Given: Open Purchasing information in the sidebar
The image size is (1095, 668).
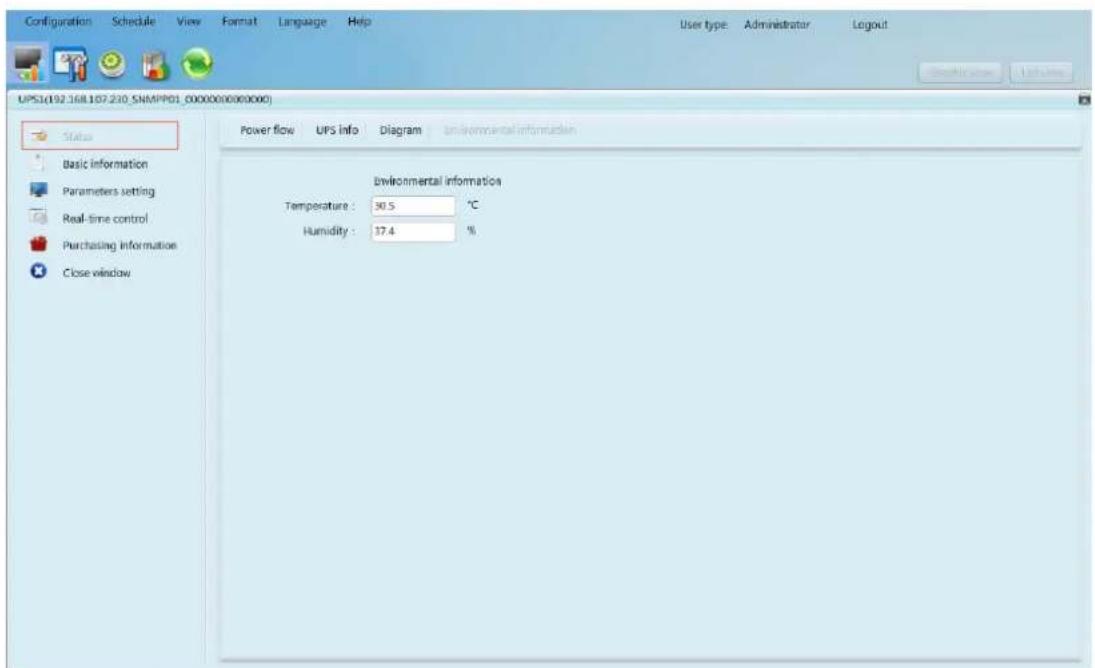Looking at the screenshot, I should pyautogui.click(x=119, y=246).
